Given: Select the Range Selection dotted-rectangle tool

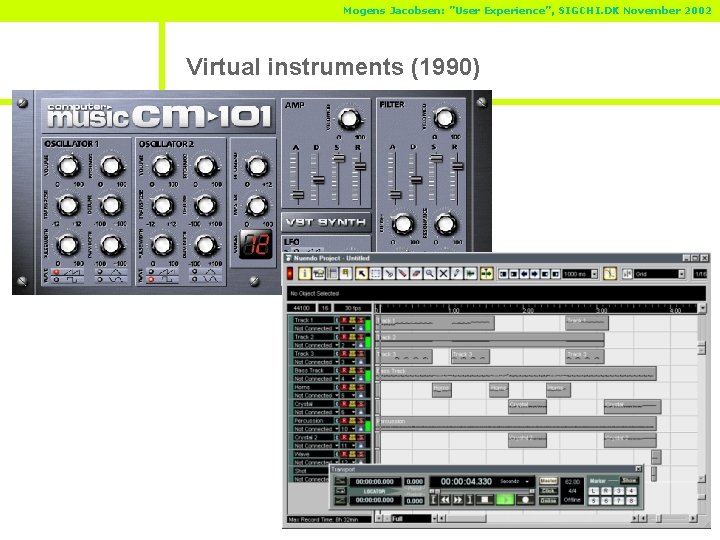Looking at the screenshot, I should pos(375,274).
